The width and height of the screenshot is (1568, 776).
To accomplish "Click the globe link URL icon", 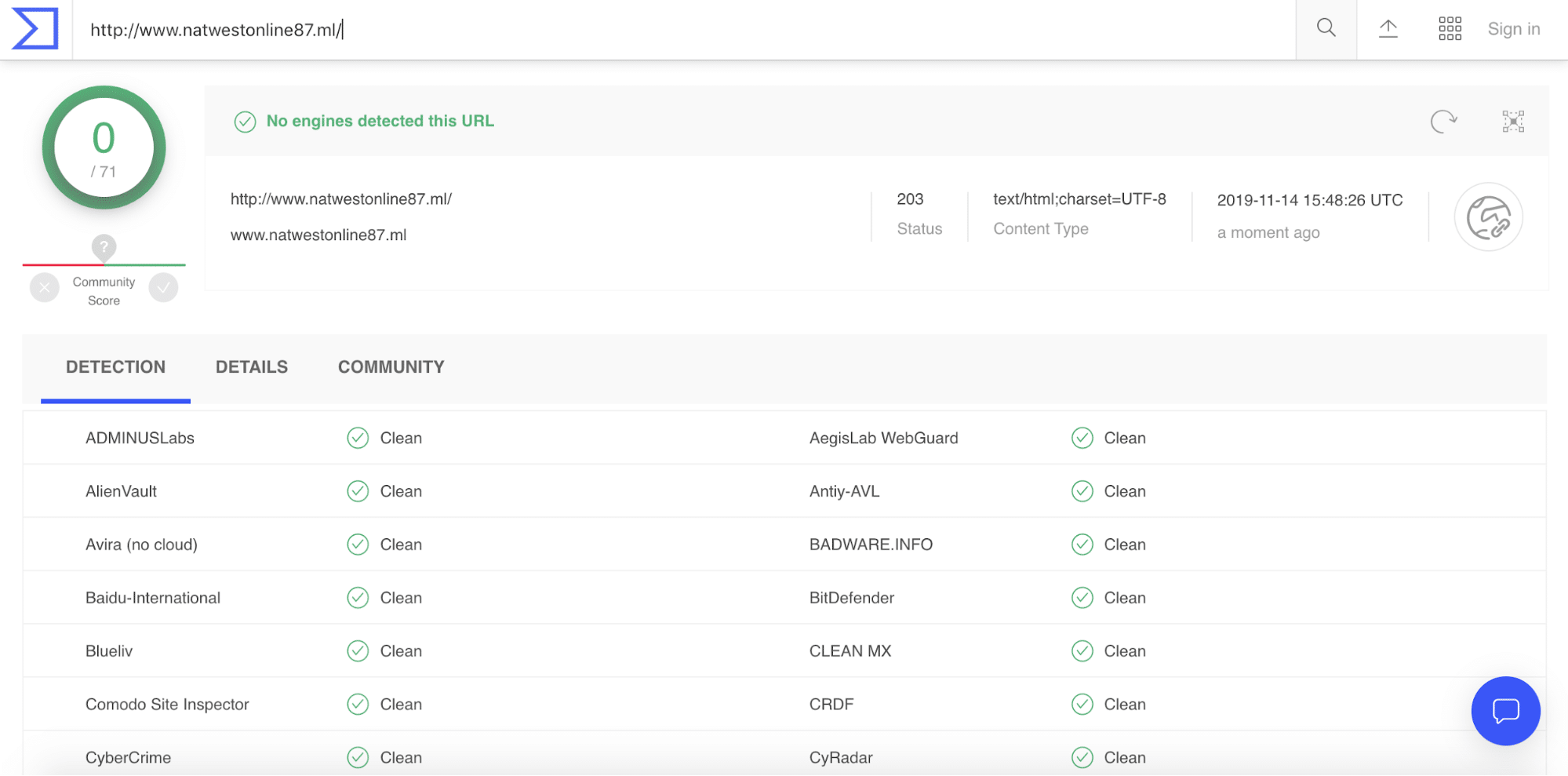I will [1489, 217].
